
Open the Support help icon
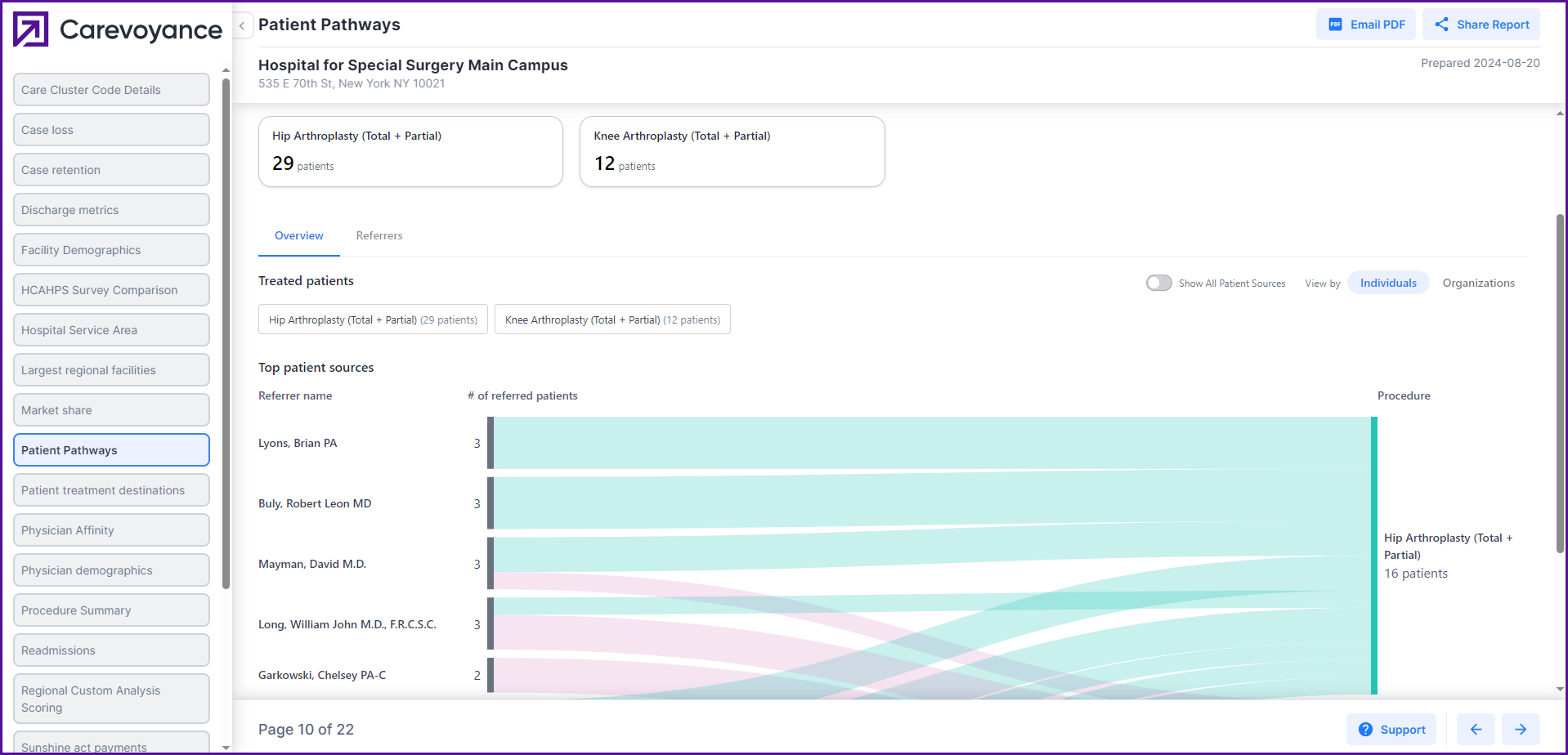point(1365,730)
